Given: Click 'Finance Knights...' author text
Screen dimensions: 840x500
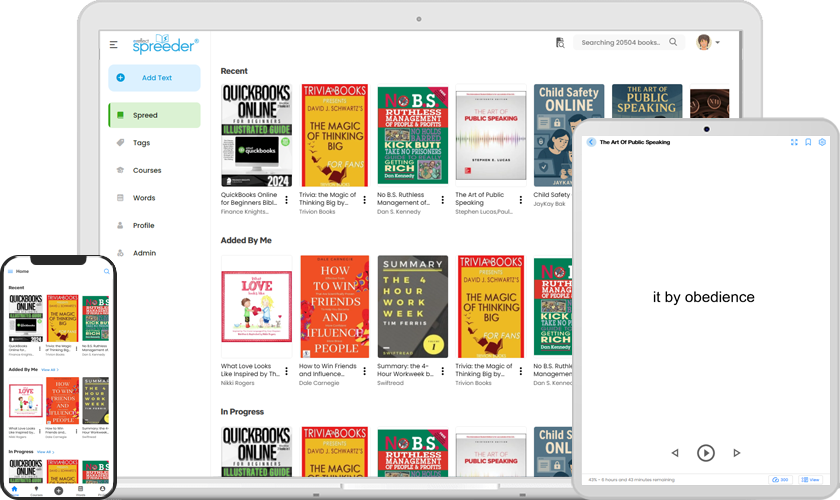Looking at the screenshot, I should coord(244,212).
